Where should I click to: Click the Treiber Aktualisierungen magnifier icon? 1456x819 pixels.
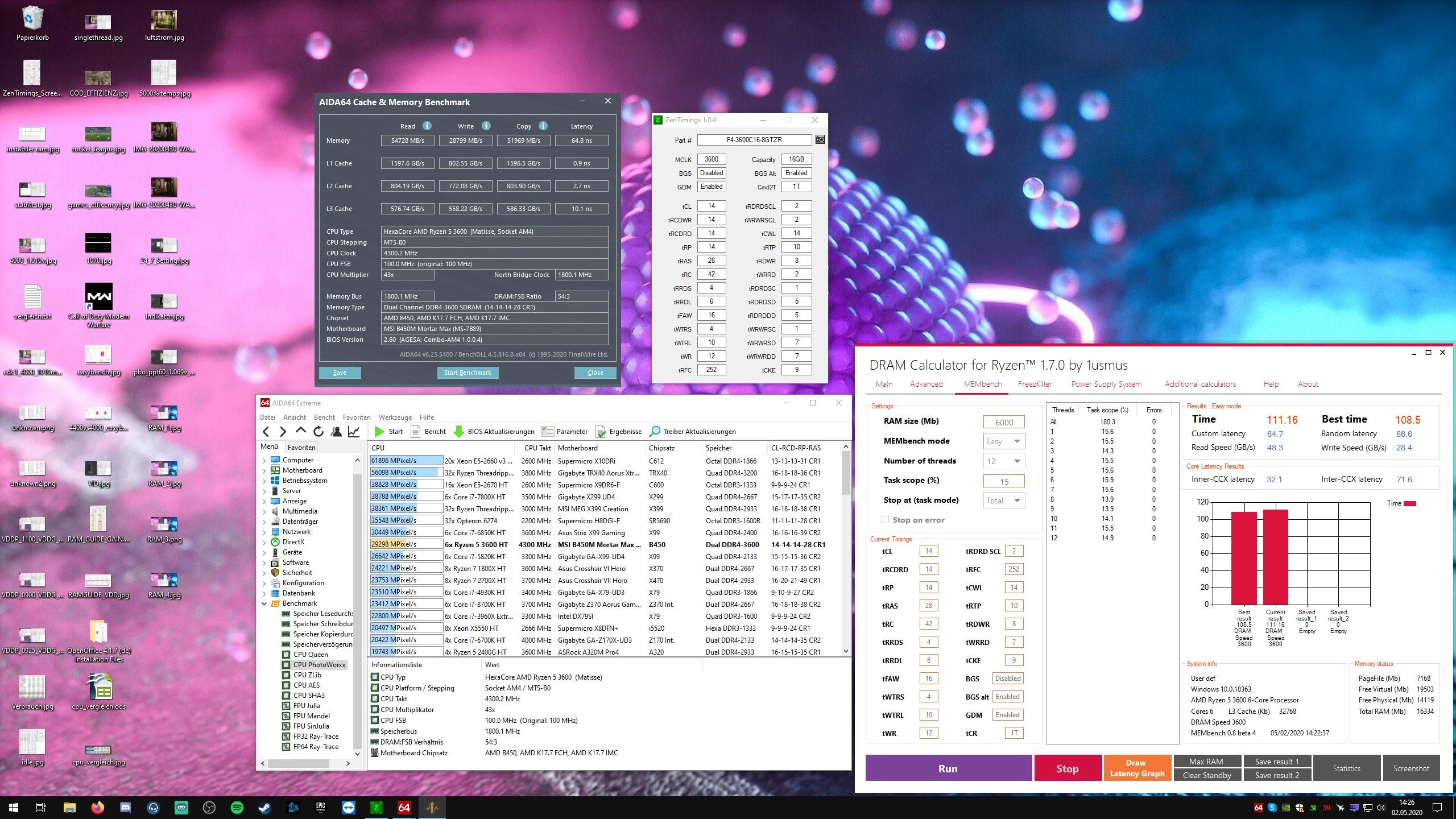655,432
